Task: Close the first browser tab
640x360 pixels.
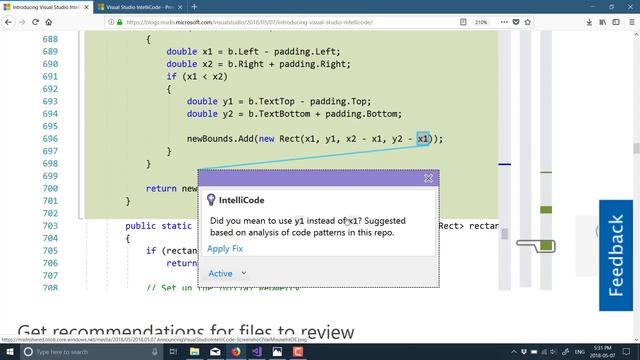Action: coord(87,7)
